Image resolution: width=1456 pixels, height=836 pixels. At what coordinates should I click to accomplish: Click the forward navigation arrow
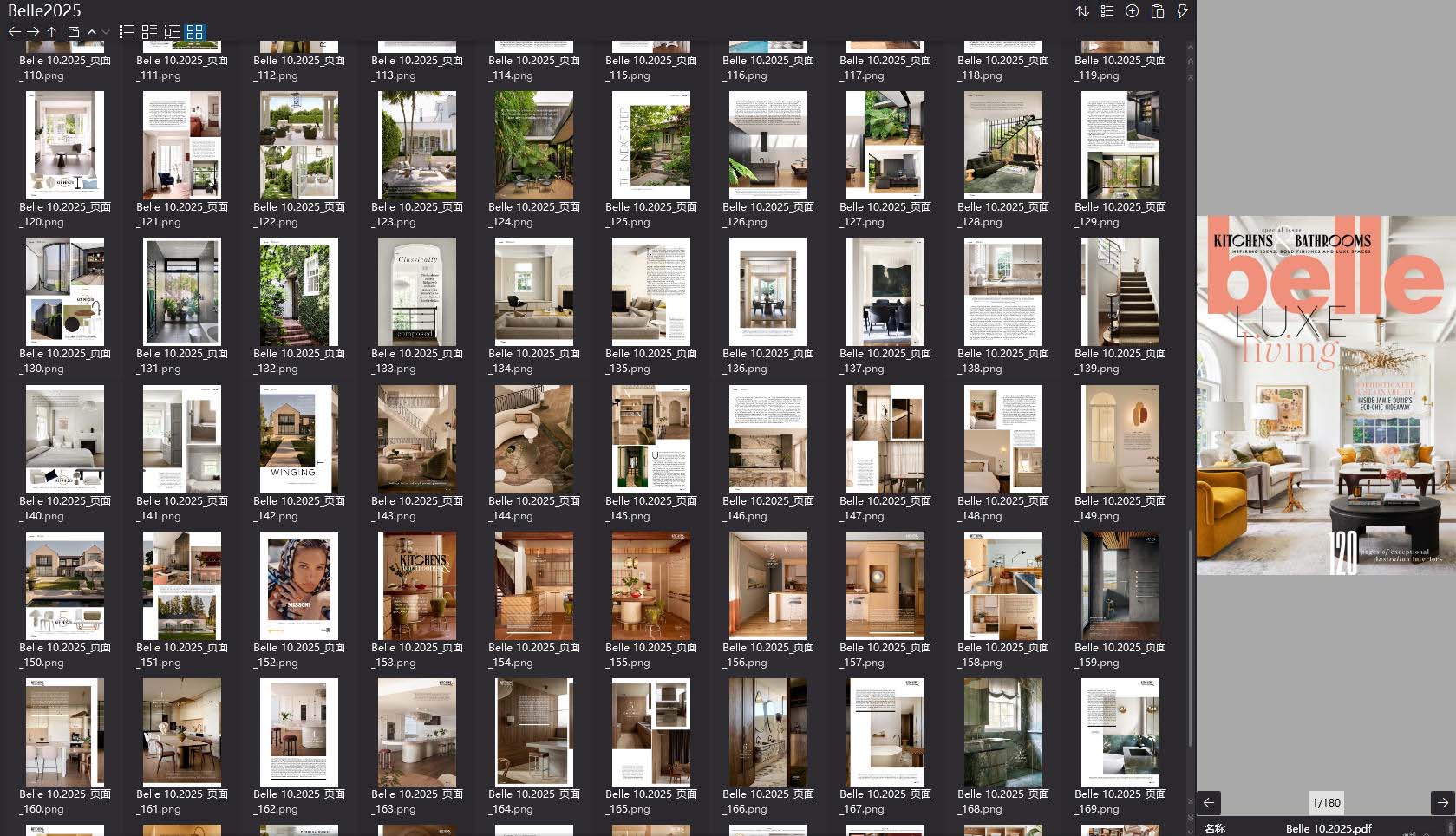[x=33, y=32]
